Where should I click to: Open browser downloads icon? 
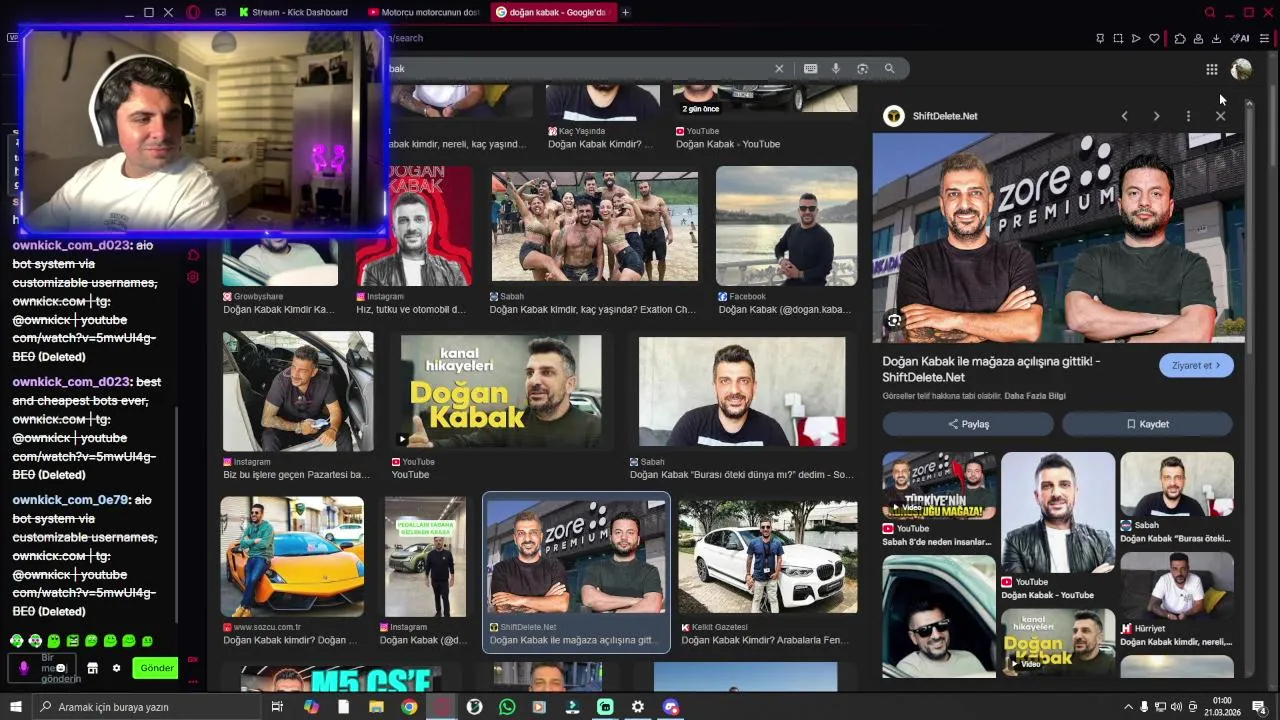click(1216, 39)
